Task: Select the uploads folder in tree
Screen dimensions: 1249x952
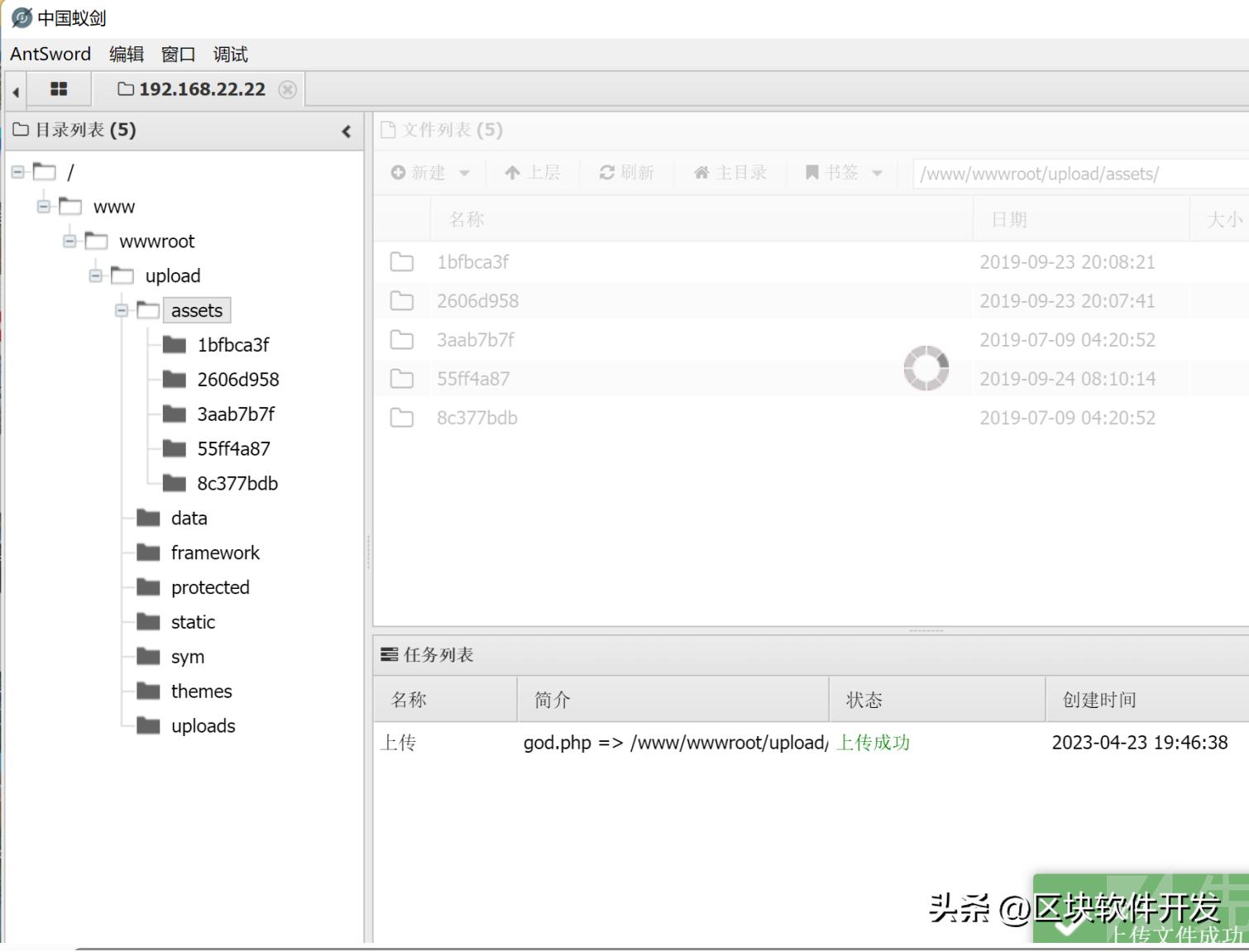Action: pos(203,725)
